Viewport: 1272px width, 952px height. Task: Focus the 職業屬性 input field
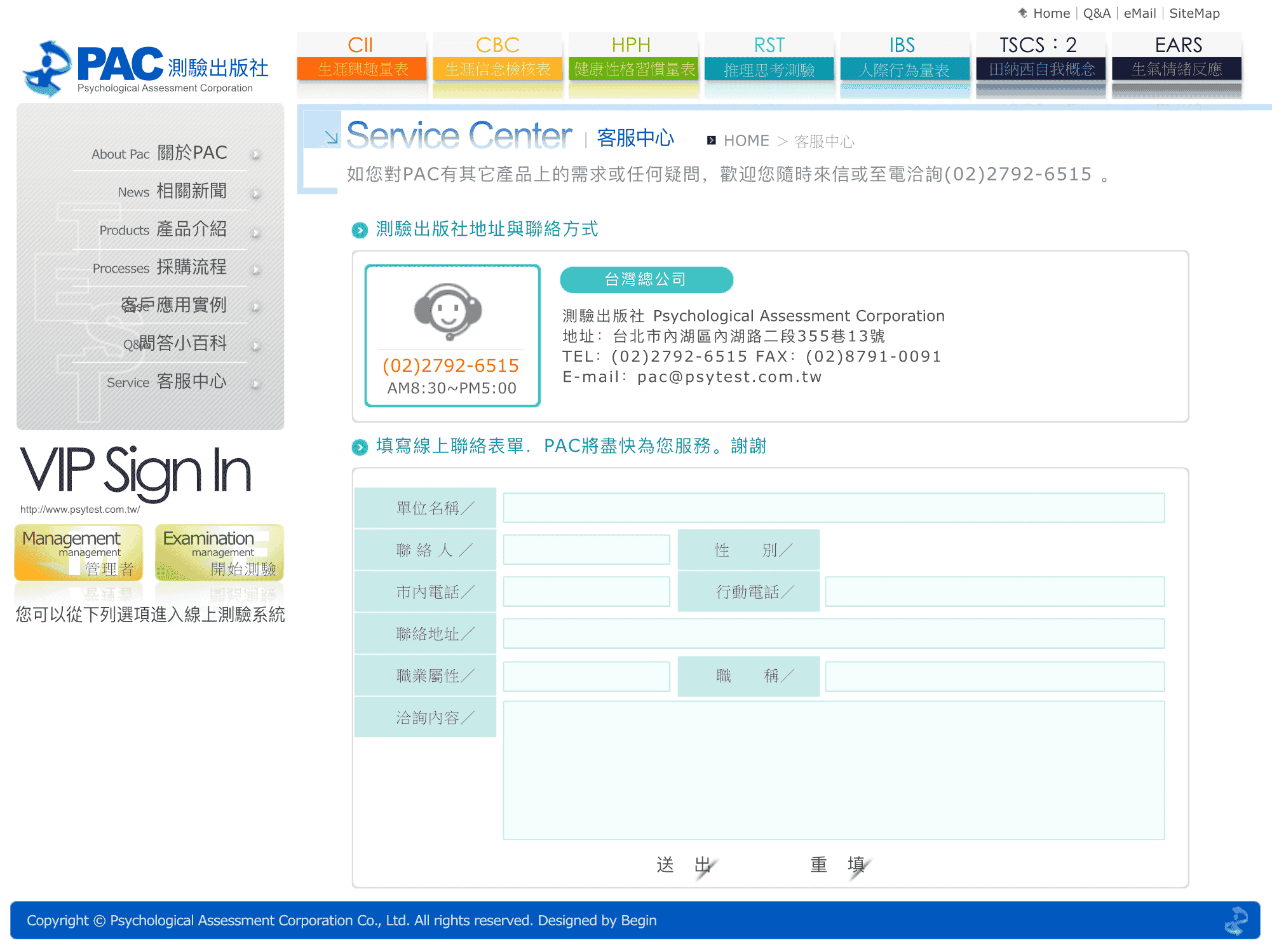click(x=586, y=677)
